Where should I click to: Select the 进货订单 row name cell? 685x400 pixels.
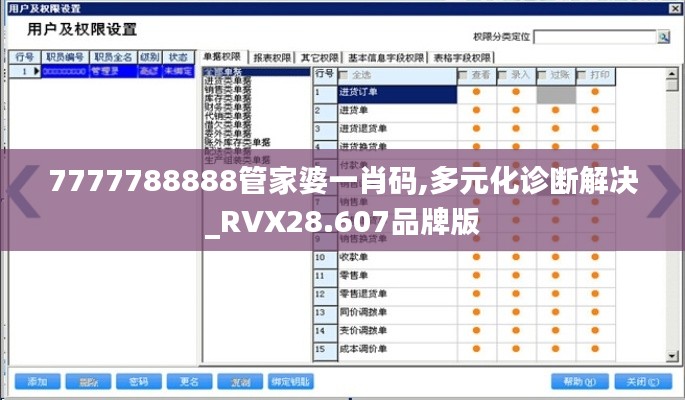click(x=397, y=94)
